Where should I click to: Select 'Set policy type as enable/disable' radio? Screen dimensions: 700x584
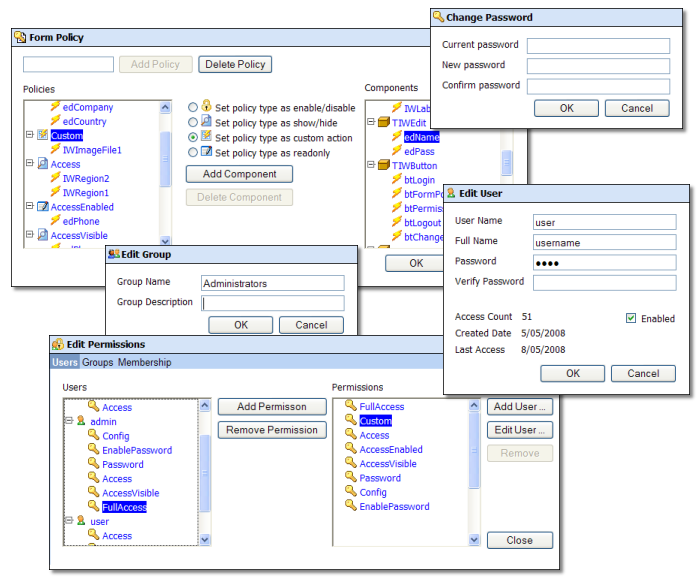[x=193, y=107]
